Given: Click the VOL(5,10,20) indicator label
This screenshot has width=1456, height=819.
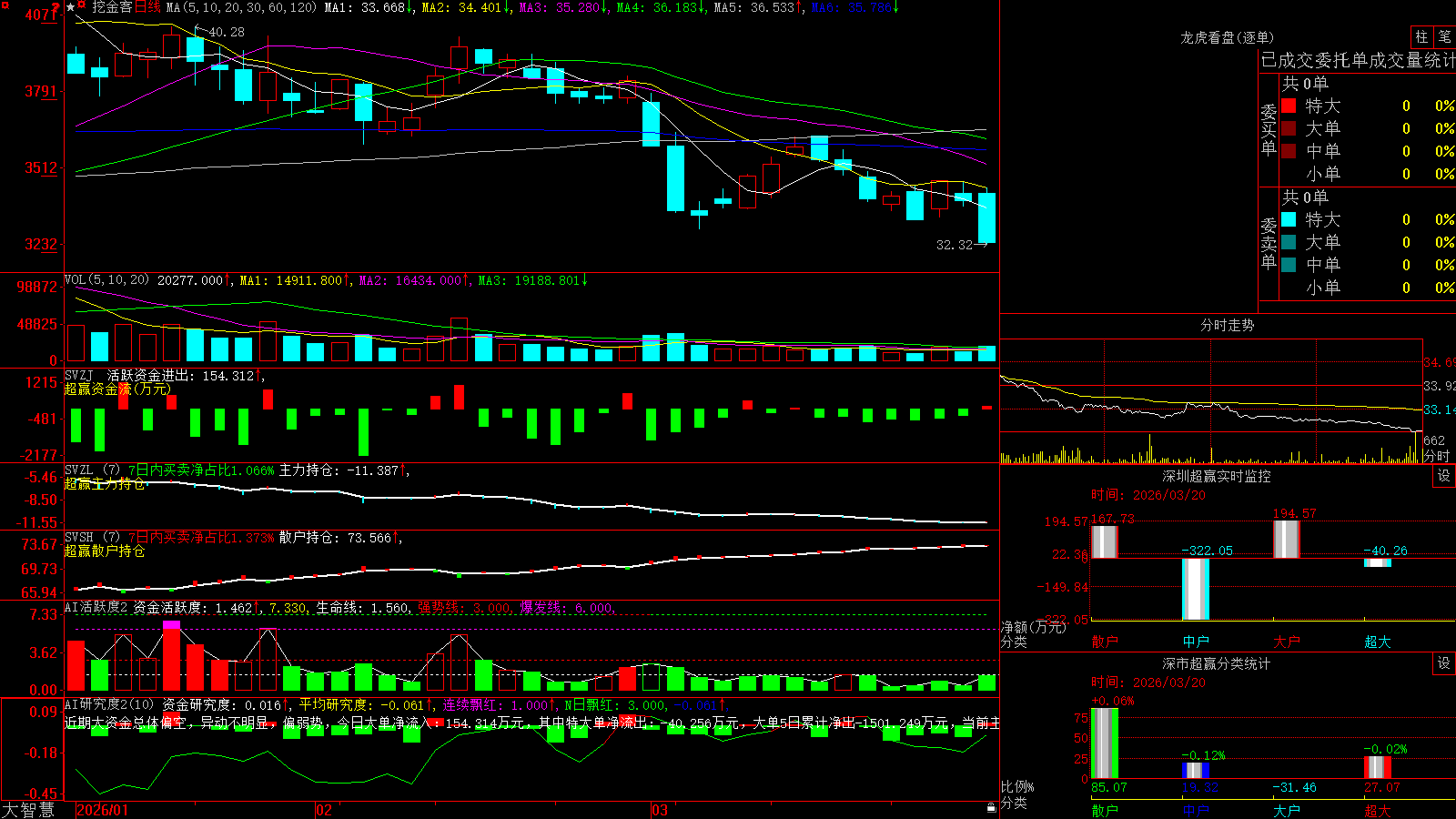Looking at the screenshot, I should tap(106, 280).
